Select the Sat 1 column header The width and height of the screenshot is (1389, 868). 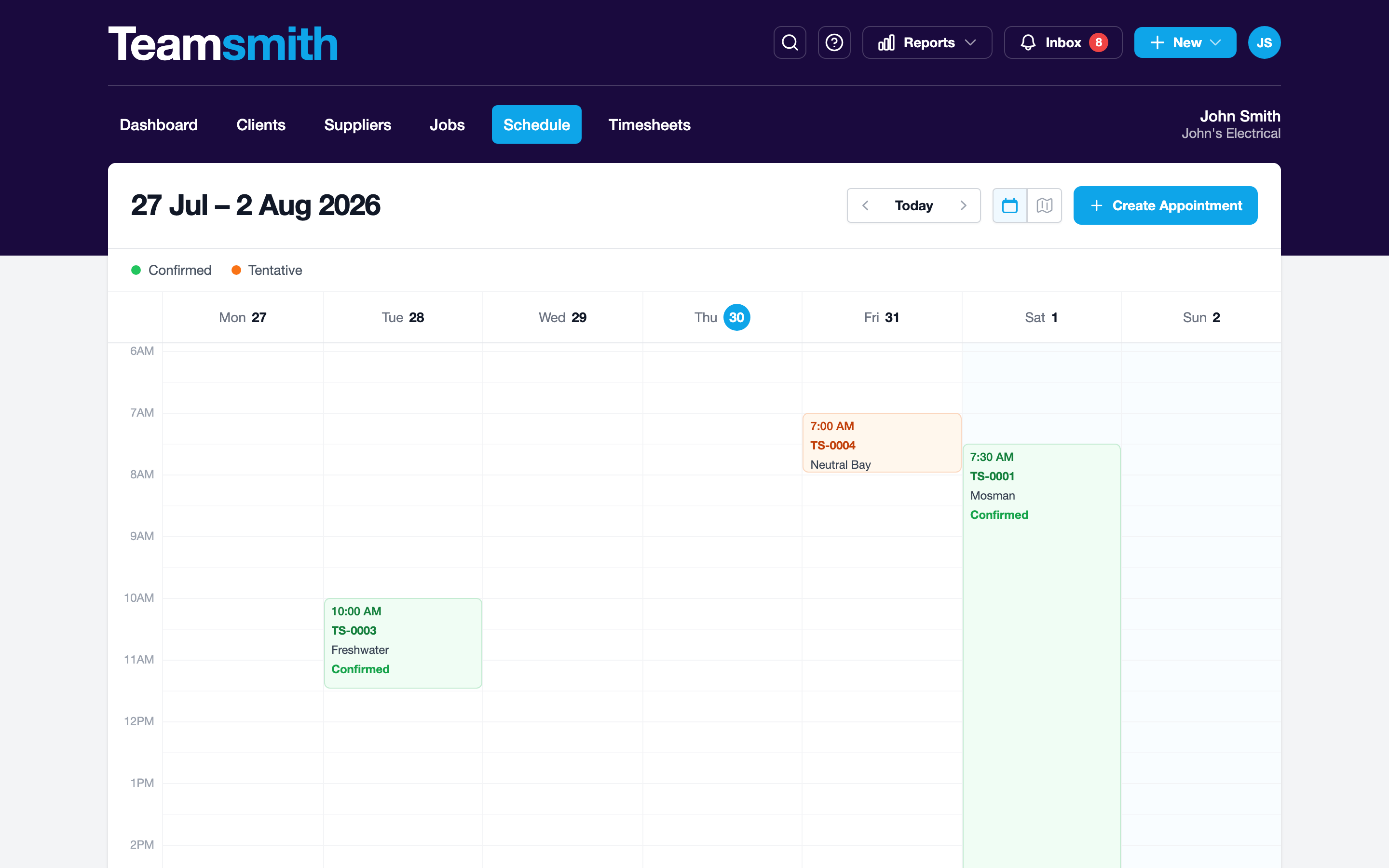pyautogui.click(x=1041, y=317)
